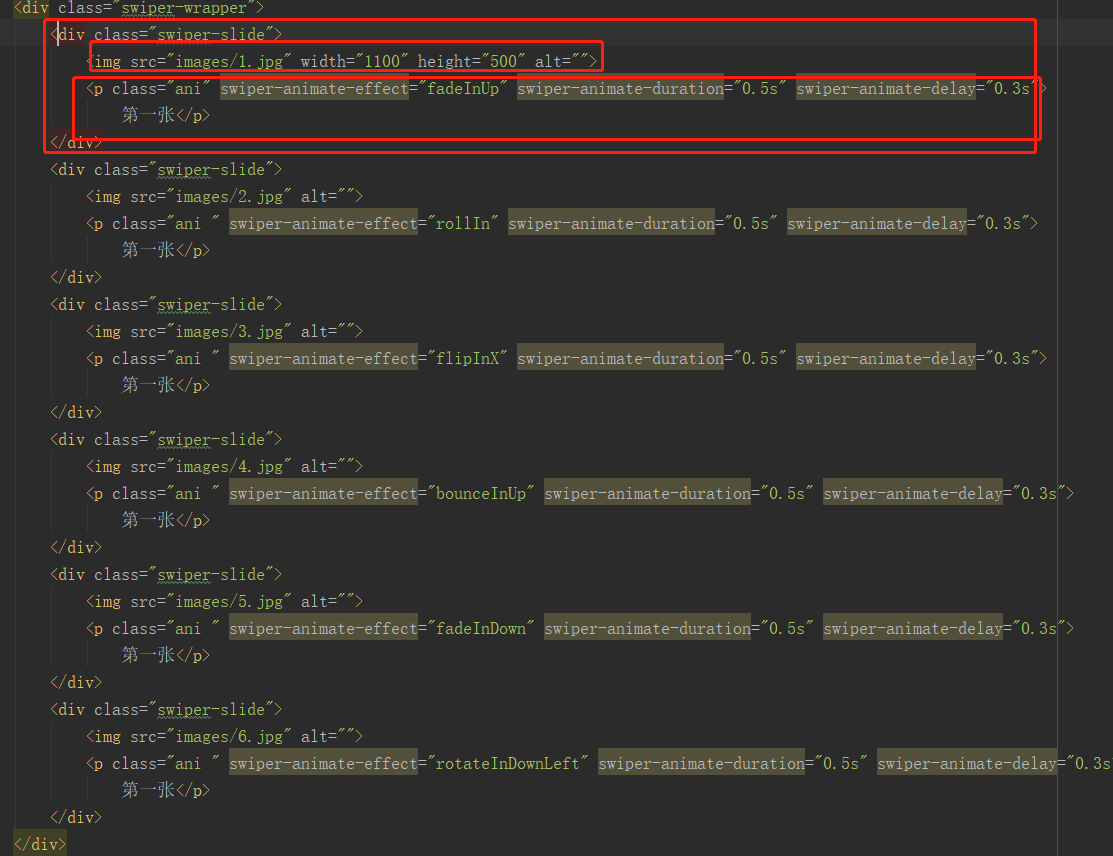Click the "rotateInDownLeft" effect value
Viewport: 1113px width, 856px height.
(508, 764)
